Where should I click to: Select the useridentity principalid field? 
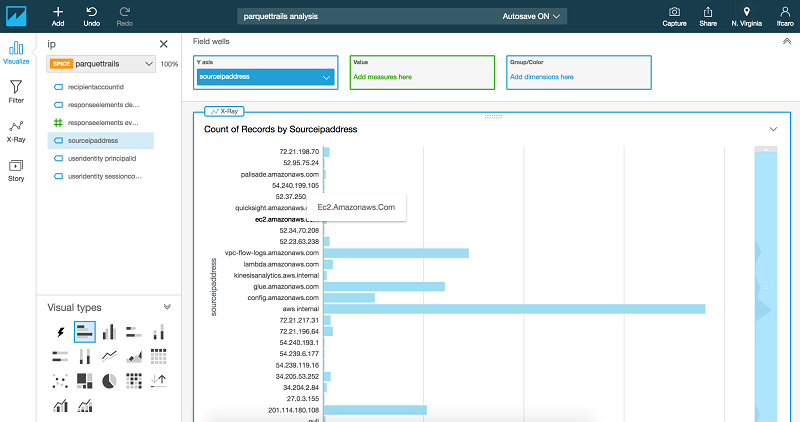click(x=101, y=159)
